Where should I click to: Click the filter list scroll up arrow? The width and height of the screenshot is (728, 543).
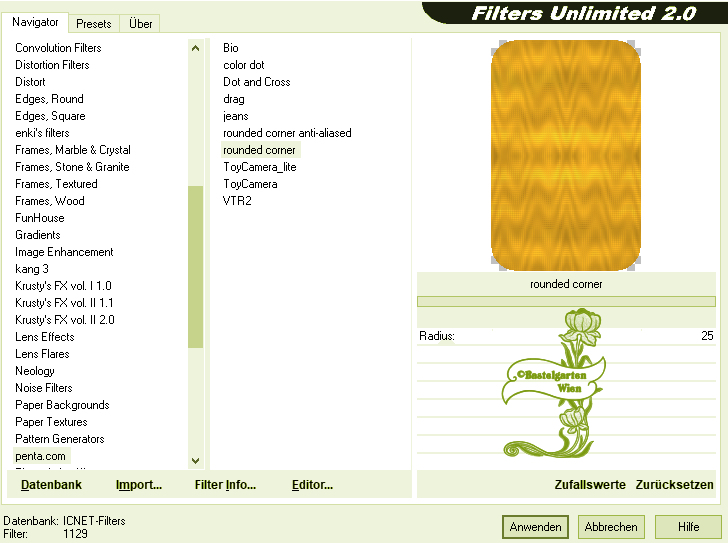click(x=195, y=48)
